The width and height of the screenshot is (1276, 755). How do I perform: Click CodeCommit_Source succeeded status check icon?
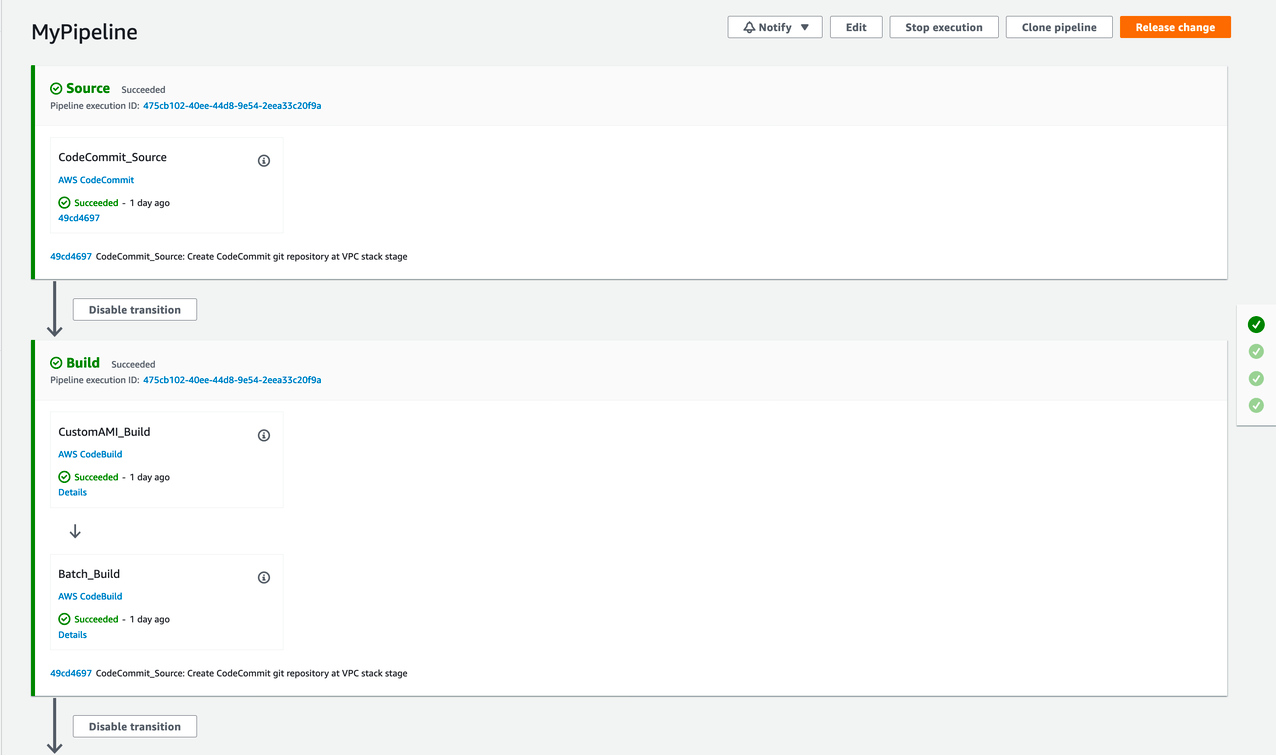(x=64, y=203)
